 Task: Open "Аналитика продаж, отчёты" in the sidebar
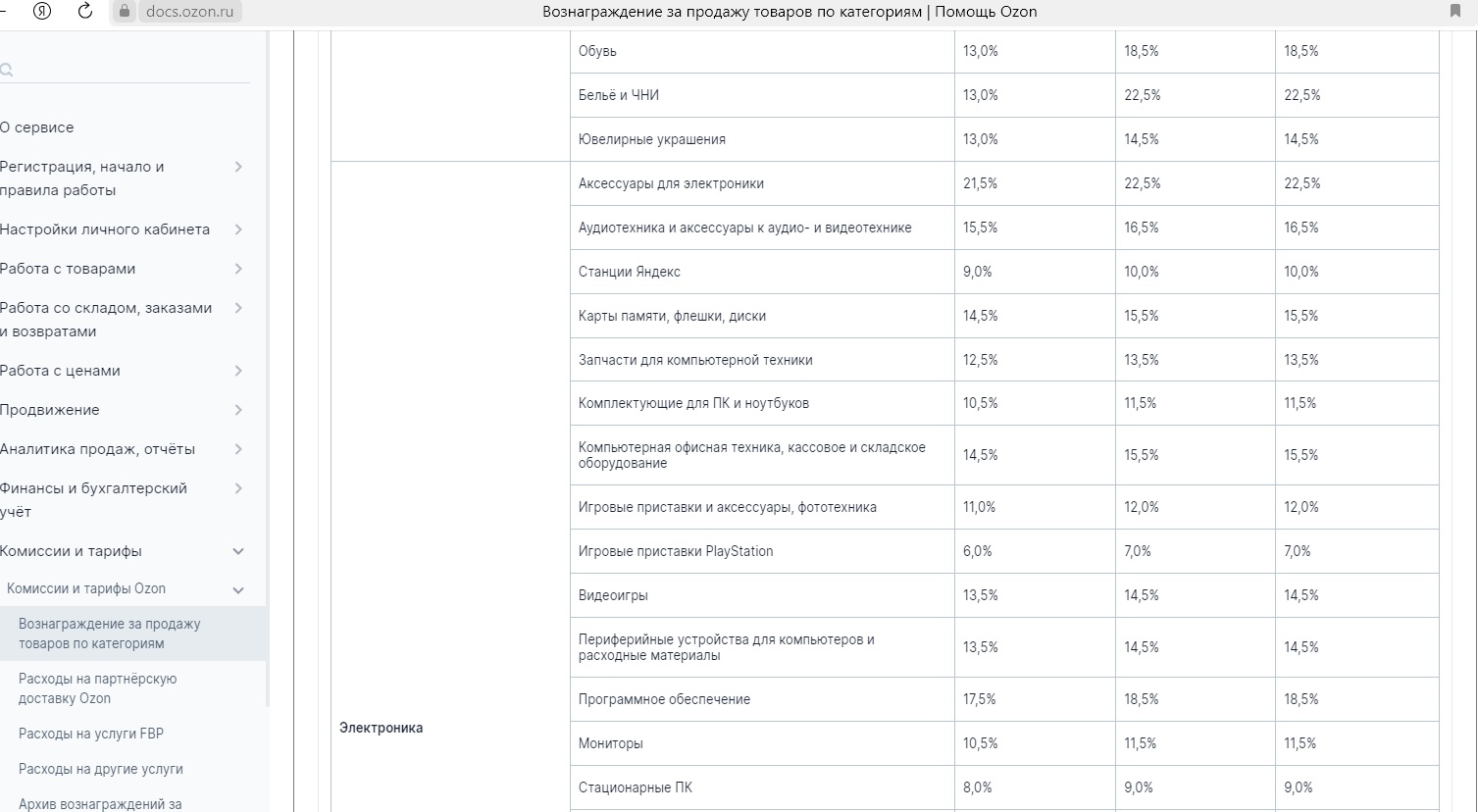[x=98, y=449]
